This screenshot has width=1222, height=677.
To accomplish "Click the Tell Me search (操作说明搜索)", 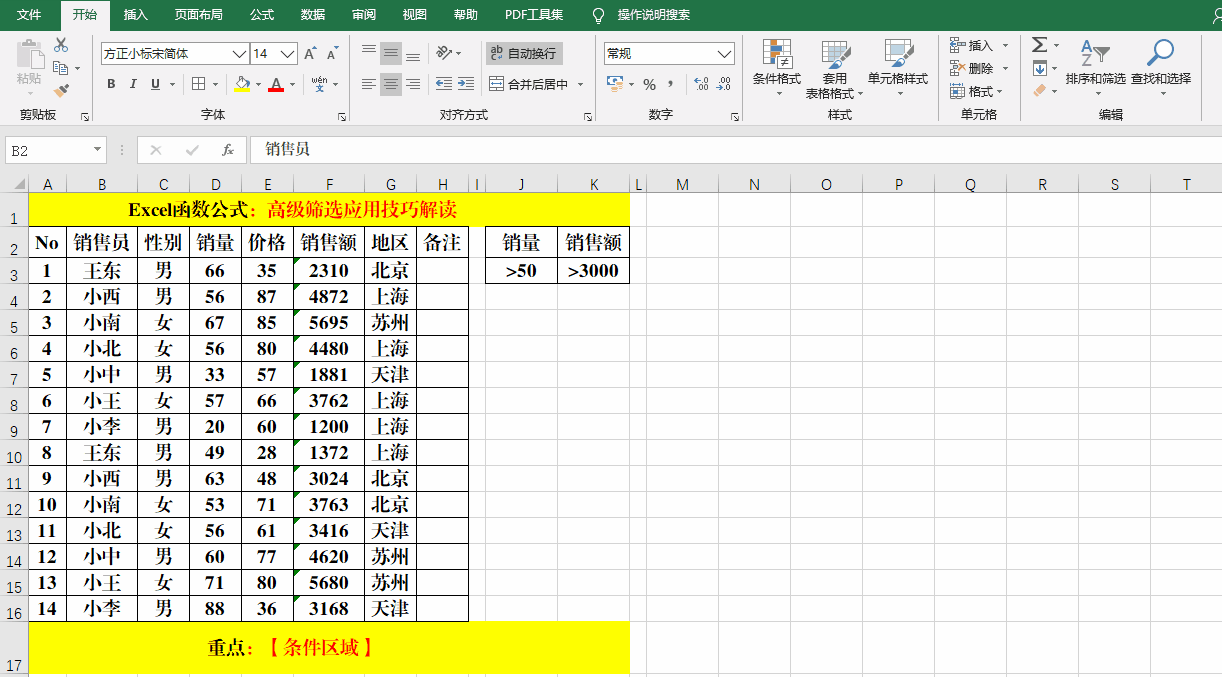I will tap(653, 15).
